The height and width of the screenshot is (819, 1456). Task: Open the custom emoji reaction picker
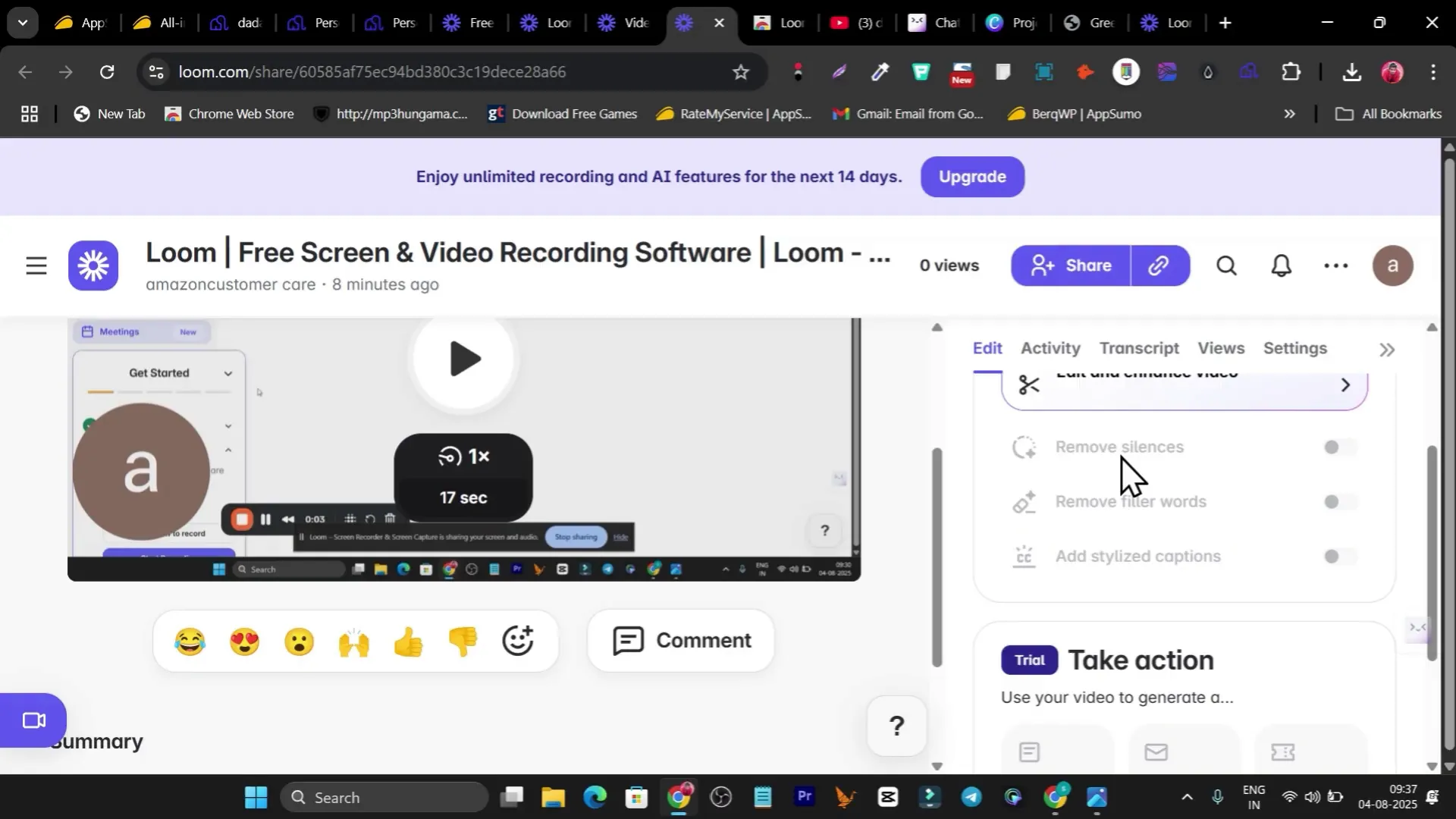(x=518, y=641)
